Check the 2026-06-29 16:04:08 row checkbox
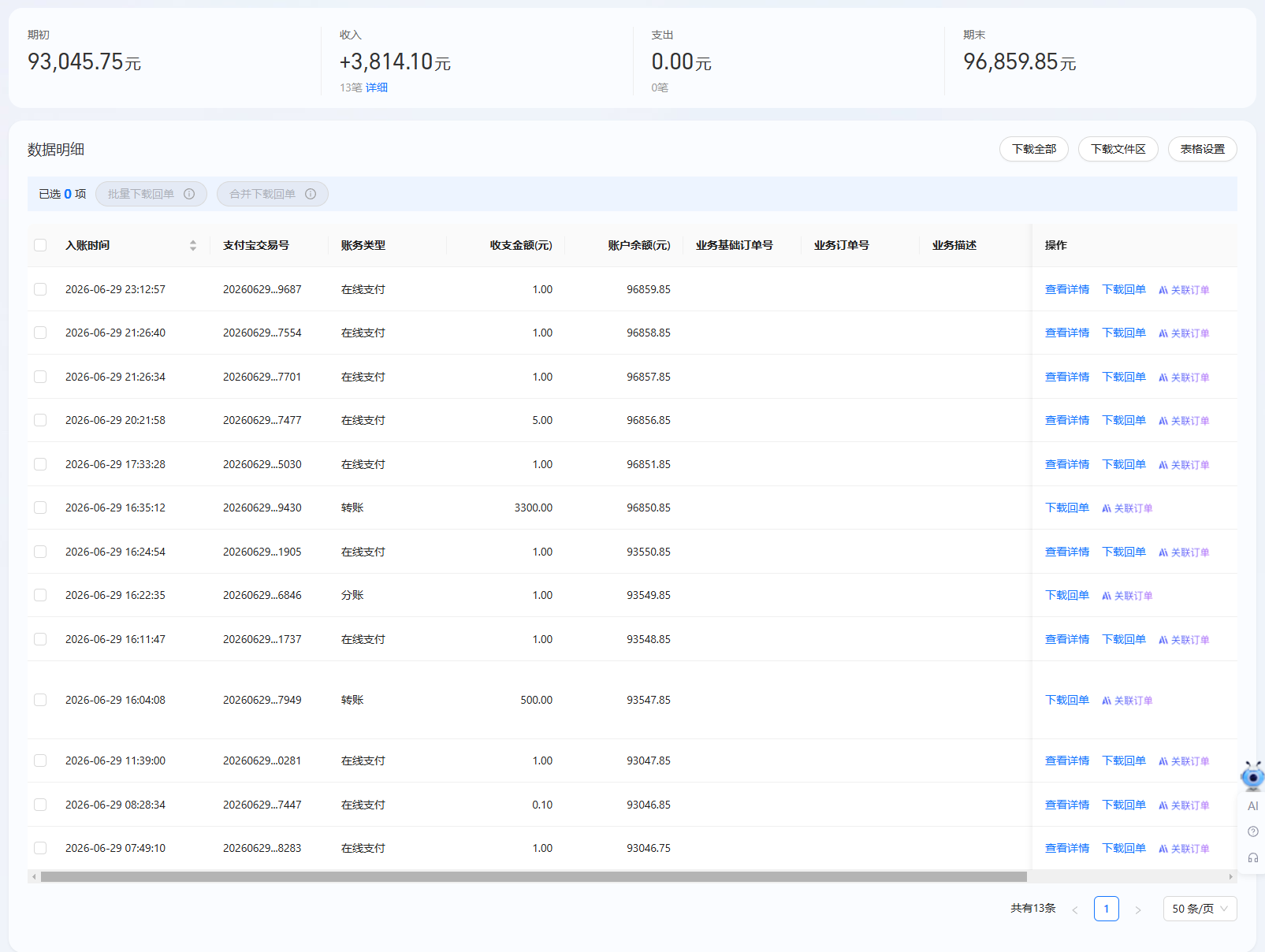The height and width of the screenshot is (952, 1265). click(40, 700)
